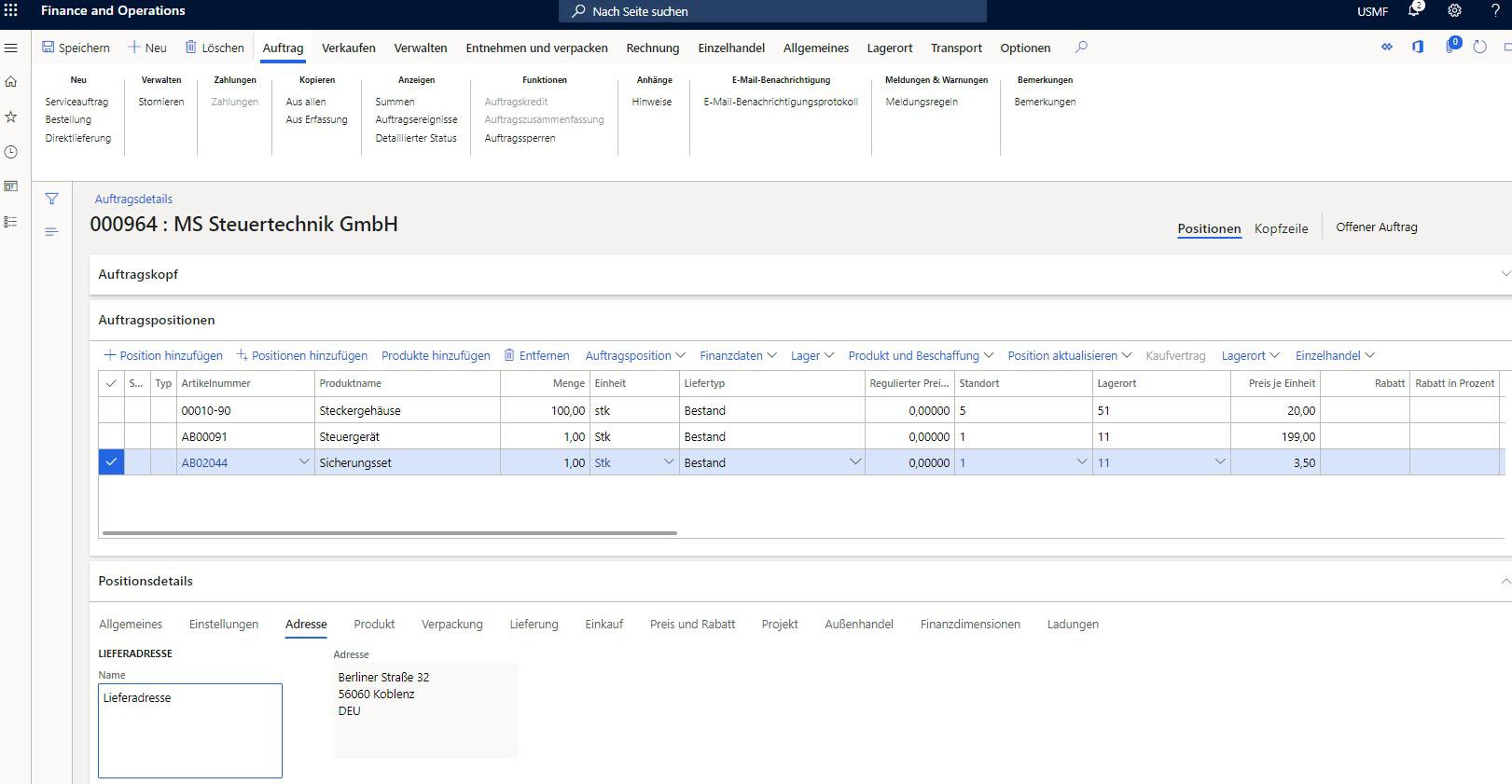Screen dimensions: 1512x784
Task: Go to the Home page icon
Action: point(11,82)
